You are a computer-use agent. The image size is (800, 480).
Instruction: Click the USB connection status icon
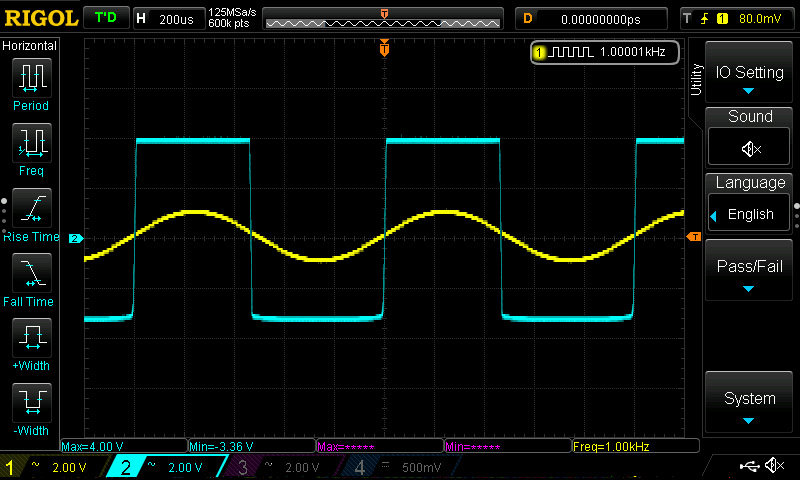(749, 466)
